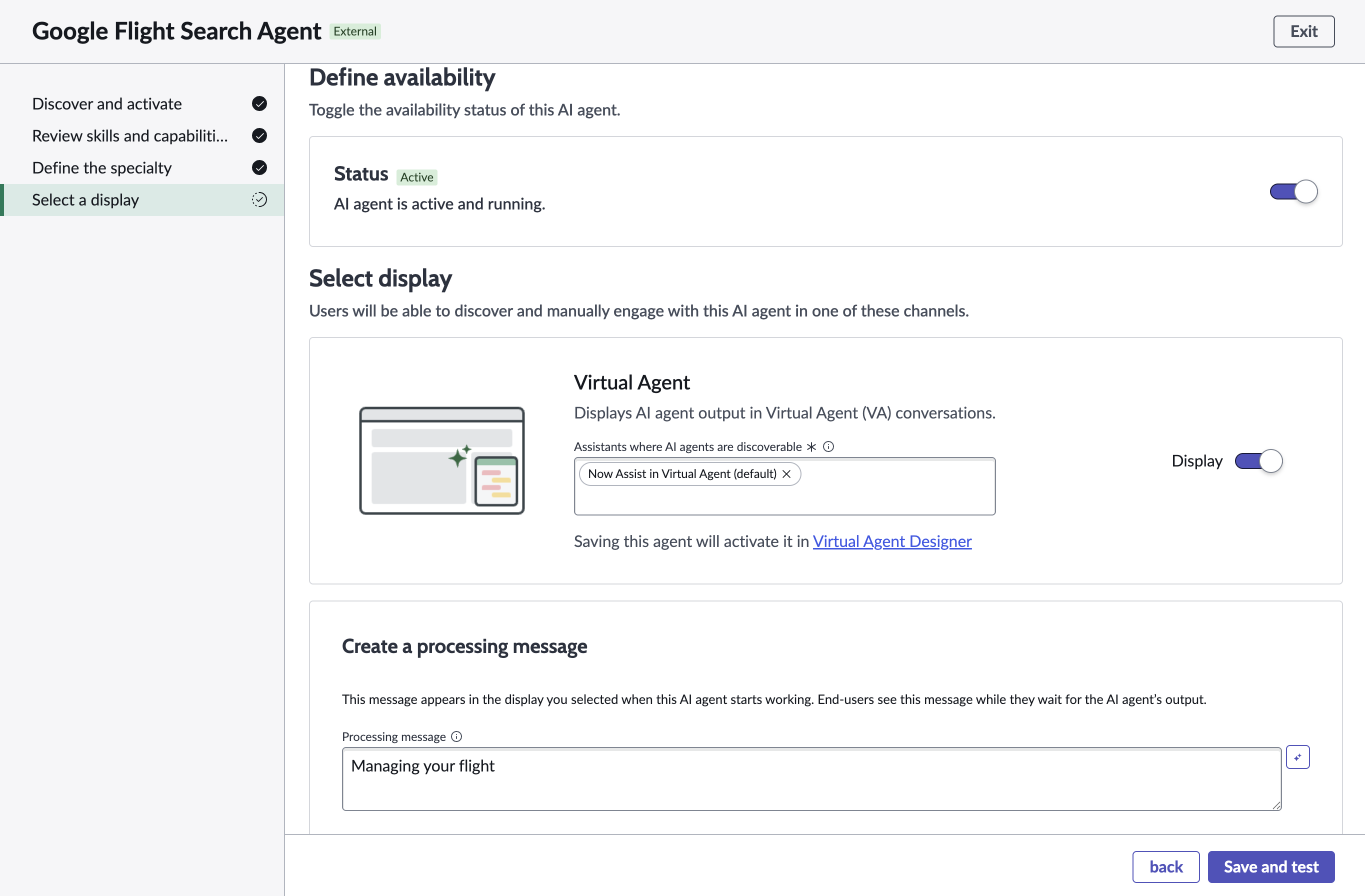Image resolution: width=1365 pixels, height=896 pixels.
Task: Click the Exit button
Action: pyautogui.click(x=1303, y=31)
